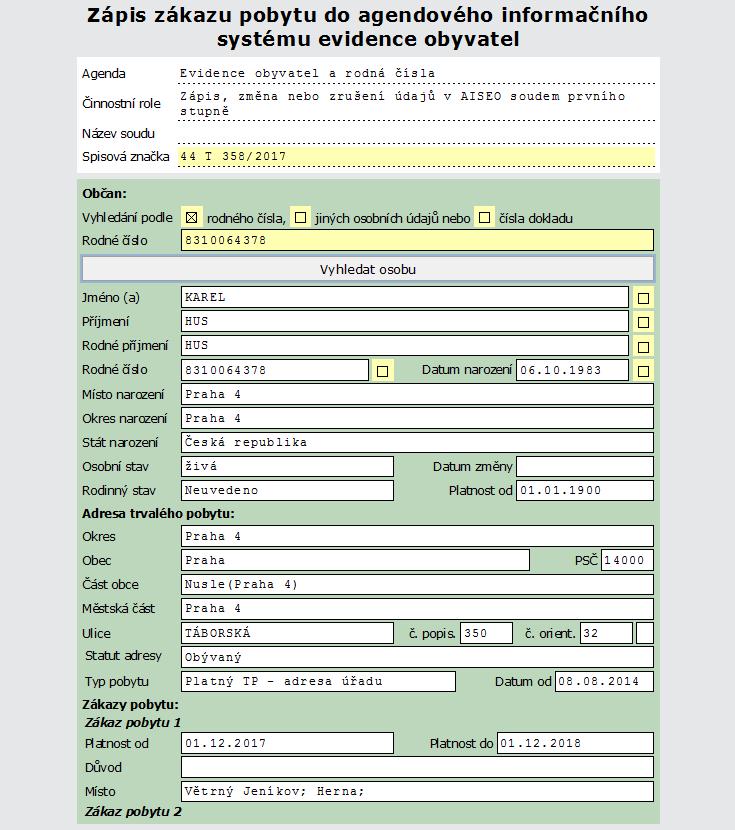Click the empty Důvod field

tap(417, 767)
